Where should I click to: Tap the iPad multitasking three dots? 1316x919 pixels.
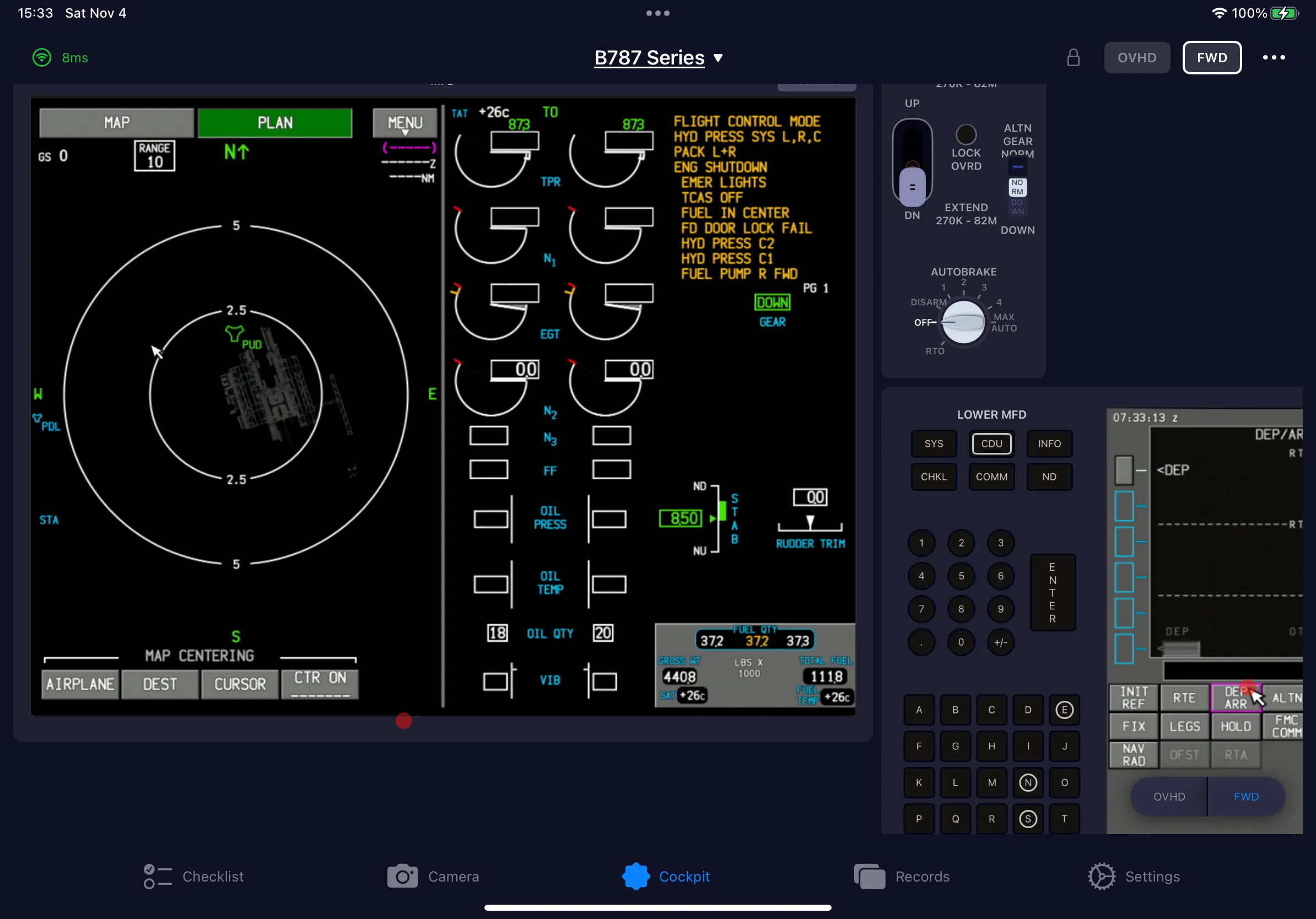pyautogui.click(x=657, y=13)
